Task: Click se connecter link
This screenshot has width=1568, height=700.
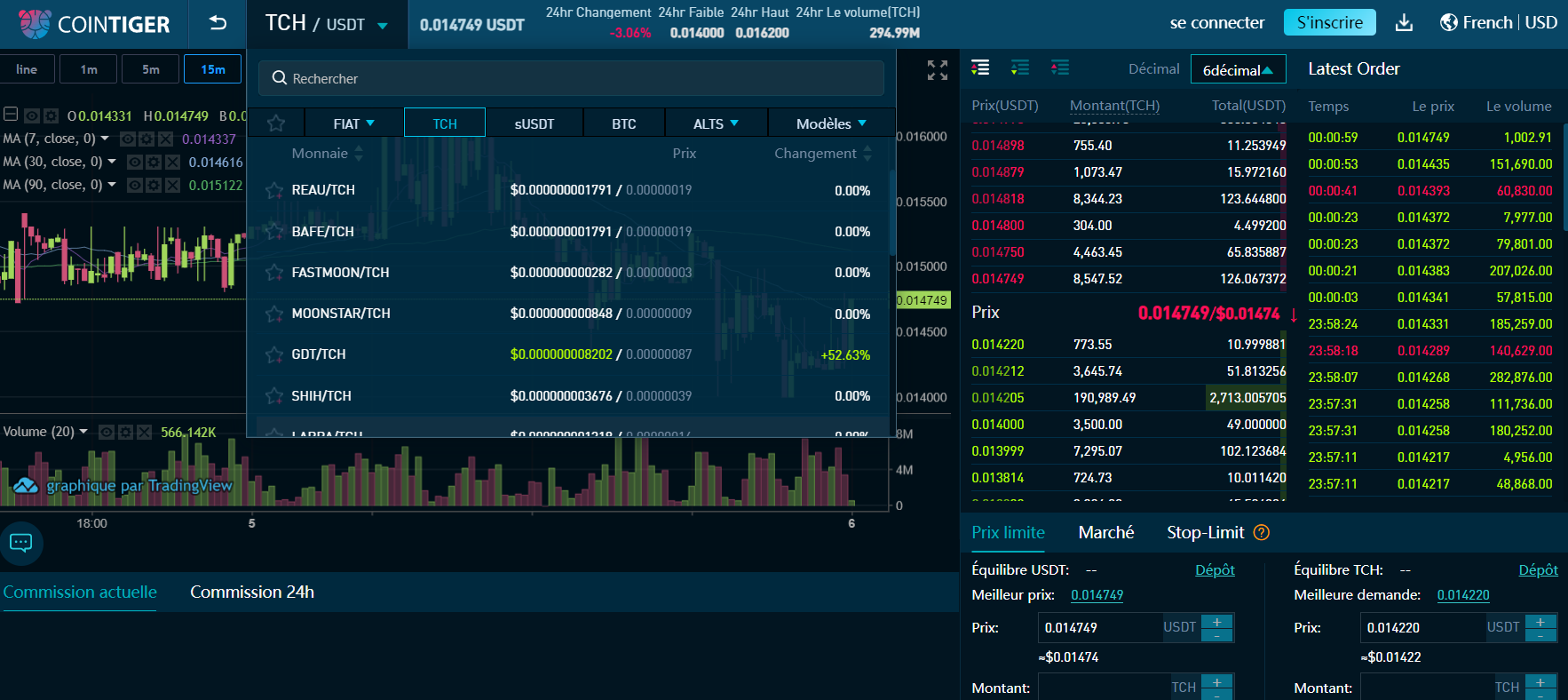Action: pos(1217,23)
